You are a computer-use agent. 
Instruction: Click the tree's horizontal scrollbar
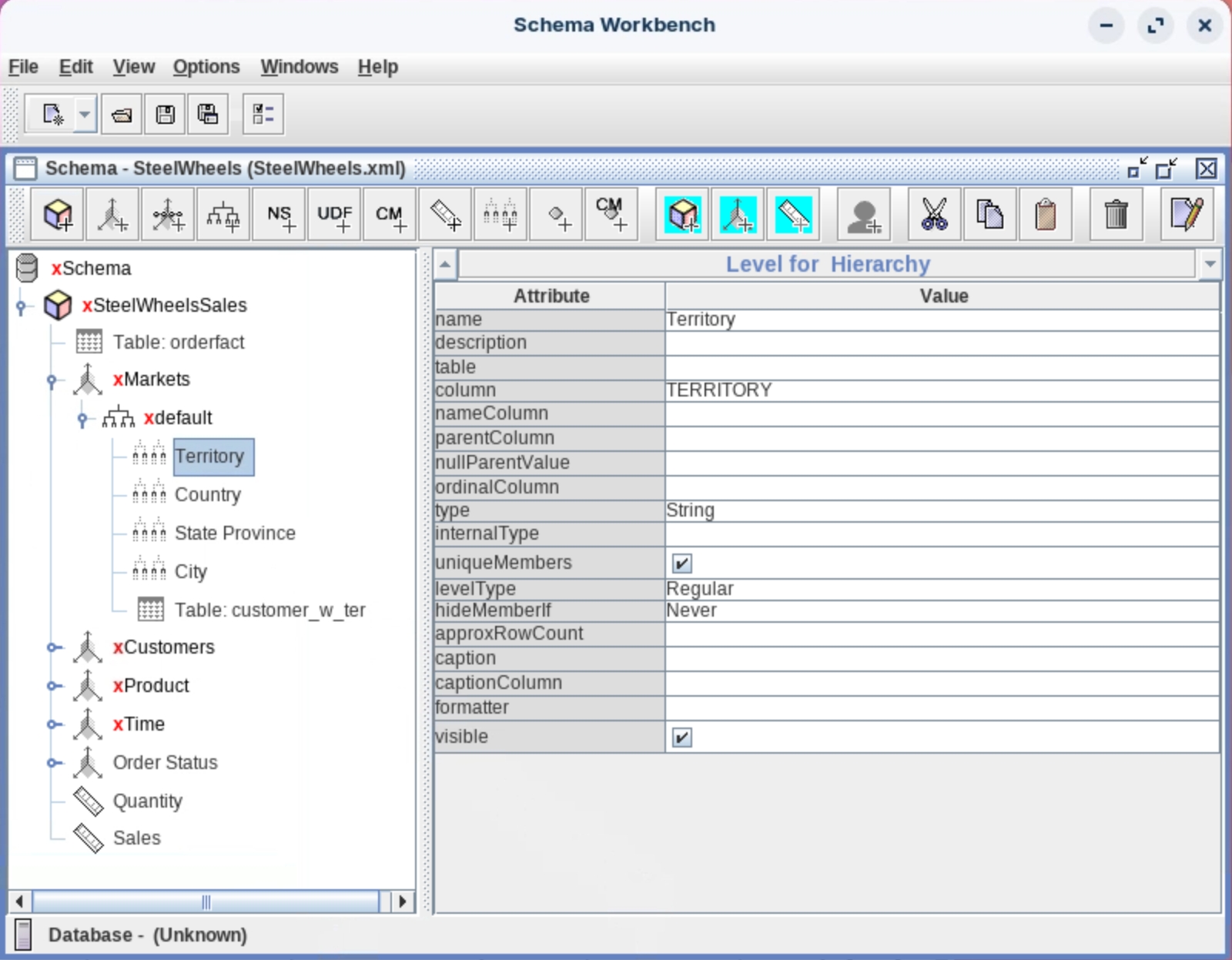[206, 901]
